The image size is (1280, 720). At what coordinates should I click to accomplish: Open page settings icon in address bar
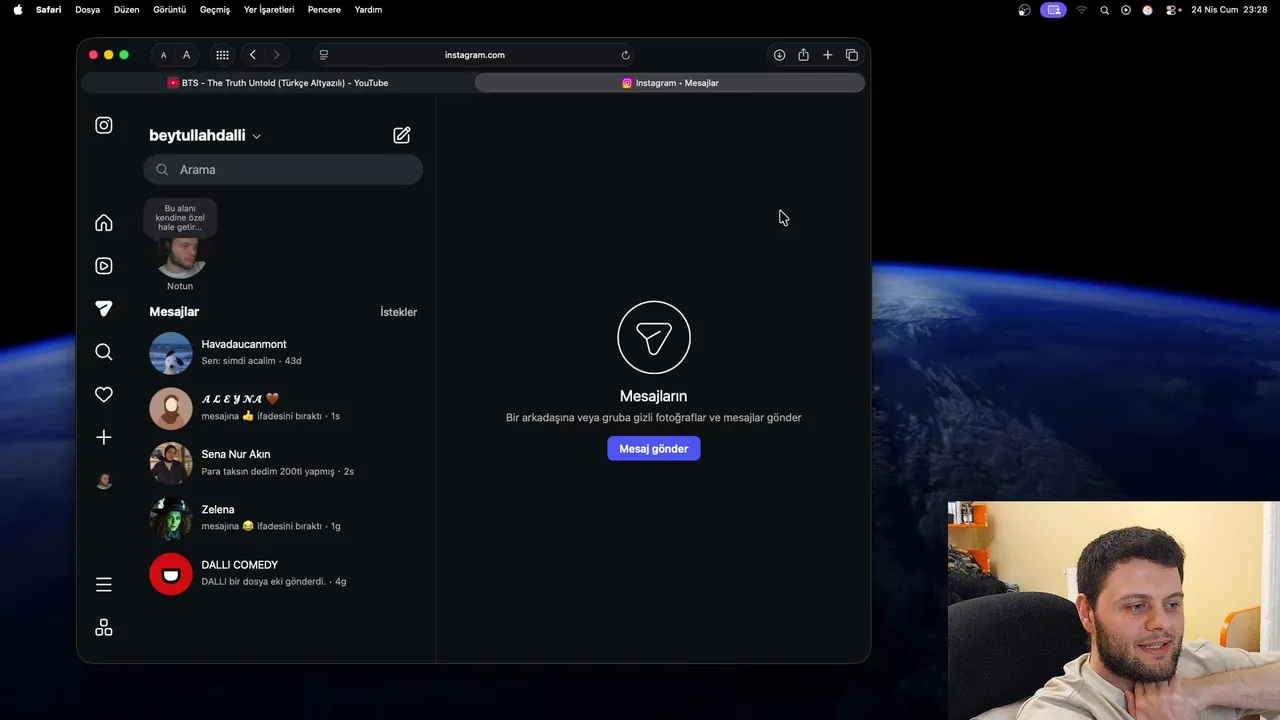click(x=324, y=55)
